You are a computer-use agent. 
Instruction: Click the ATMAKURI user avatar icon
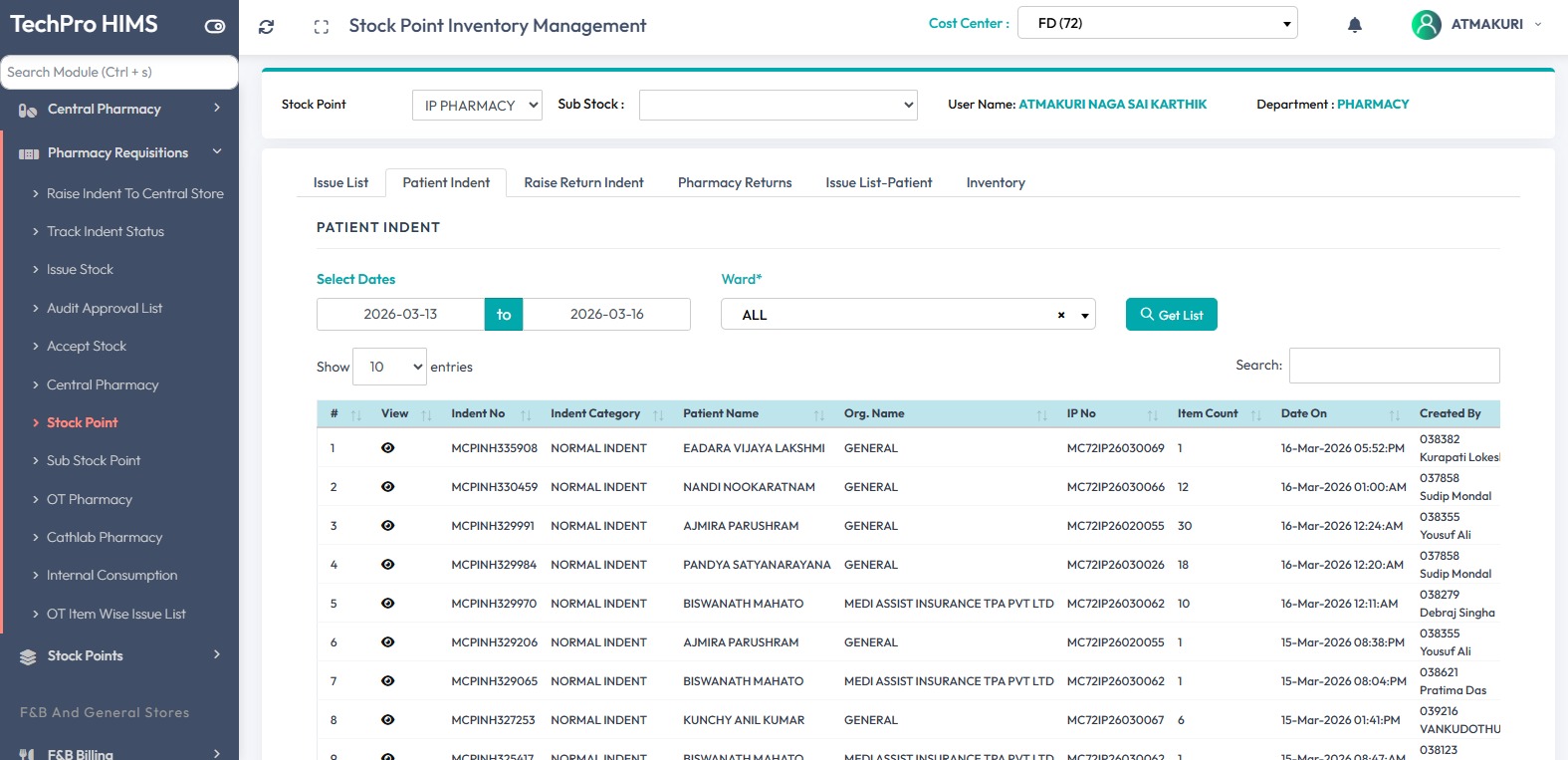coord(1426,25)
